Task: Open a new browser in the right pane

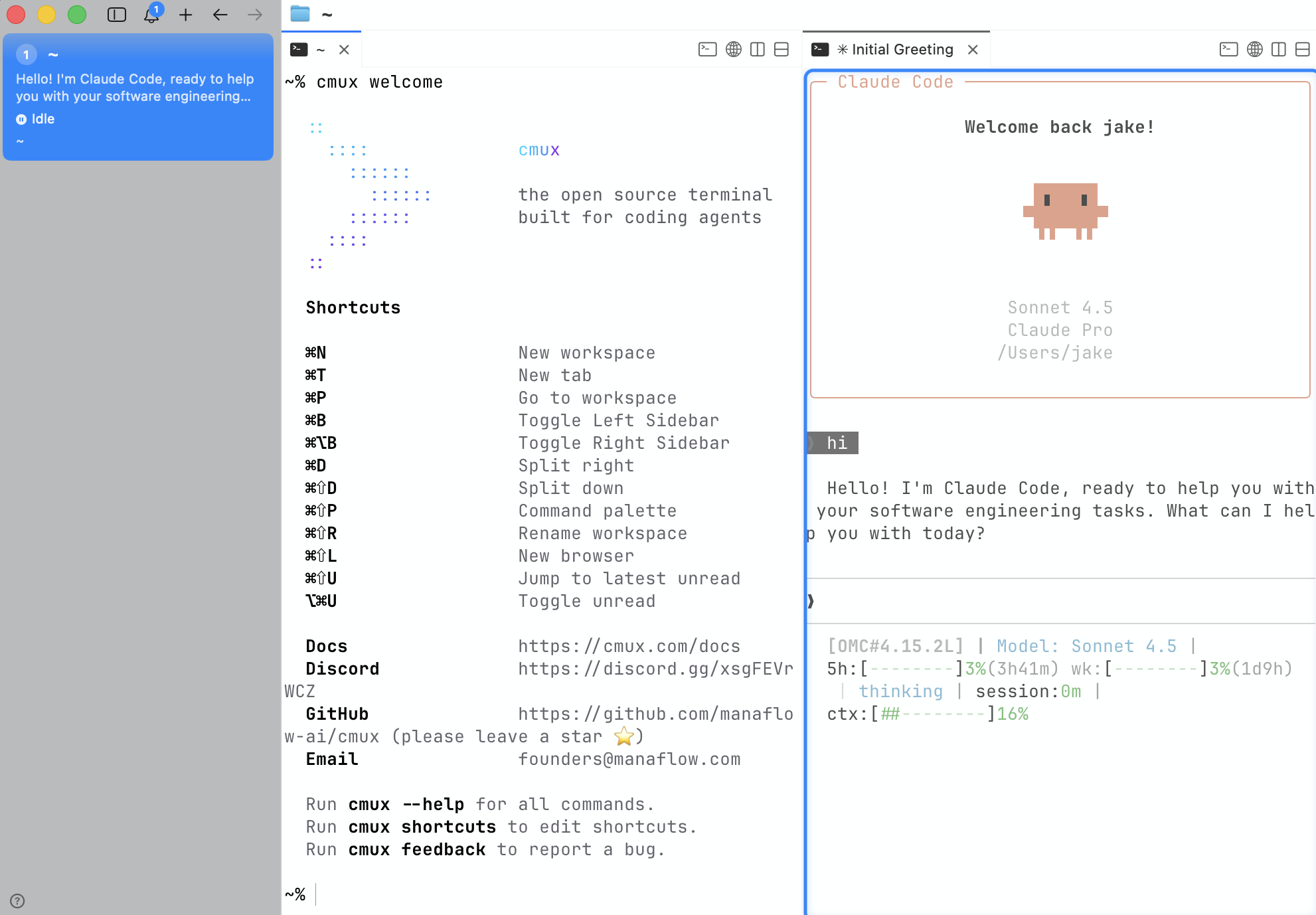Action: click(1255, 50)
